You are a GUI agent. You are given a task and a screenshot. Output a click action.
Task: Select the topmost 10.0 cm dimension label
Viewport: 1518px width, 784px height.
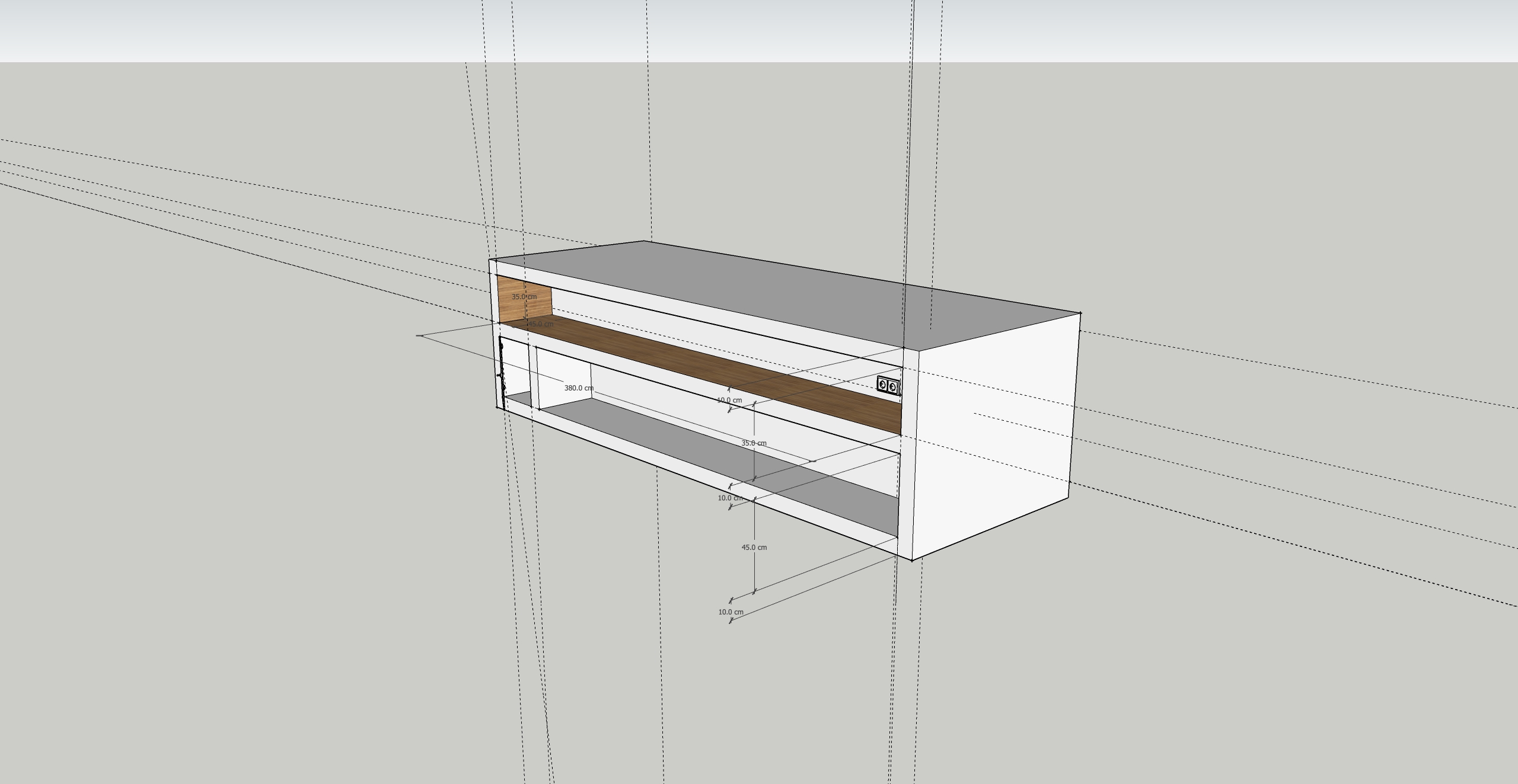(729, 400)
